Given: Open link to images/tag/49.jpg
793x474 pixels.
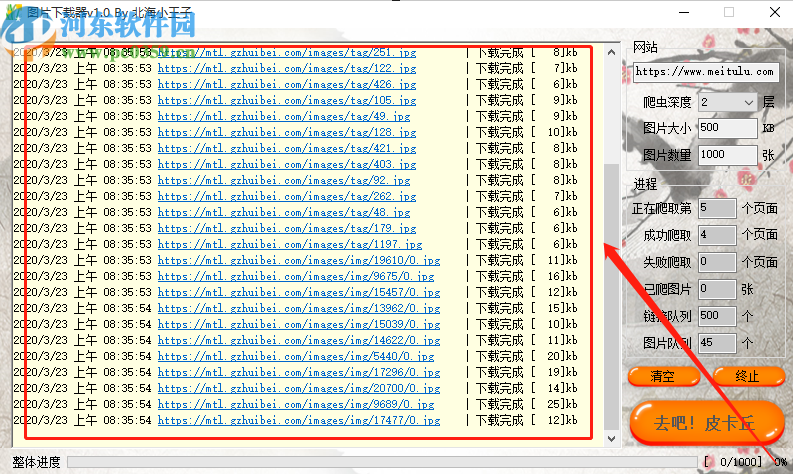Looking at the screenshot, I should pyautogui.click(x=284, y=116).
